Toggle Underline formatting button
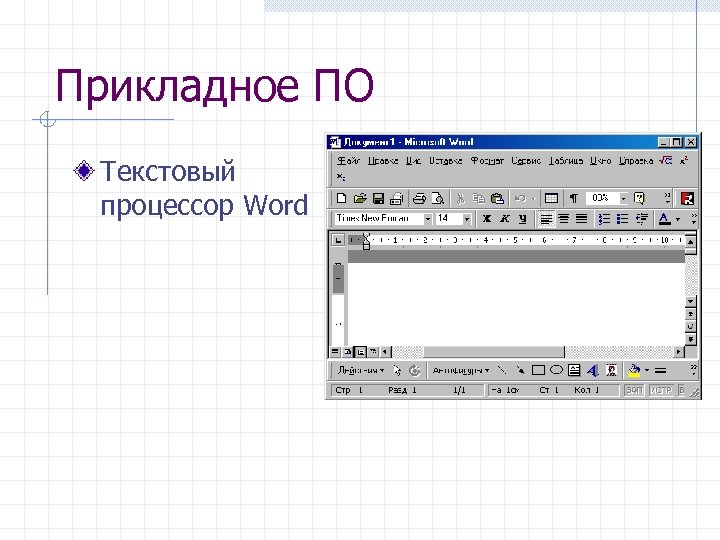The image size is (720, 540). pyautogui.click(x=523, y=219)
